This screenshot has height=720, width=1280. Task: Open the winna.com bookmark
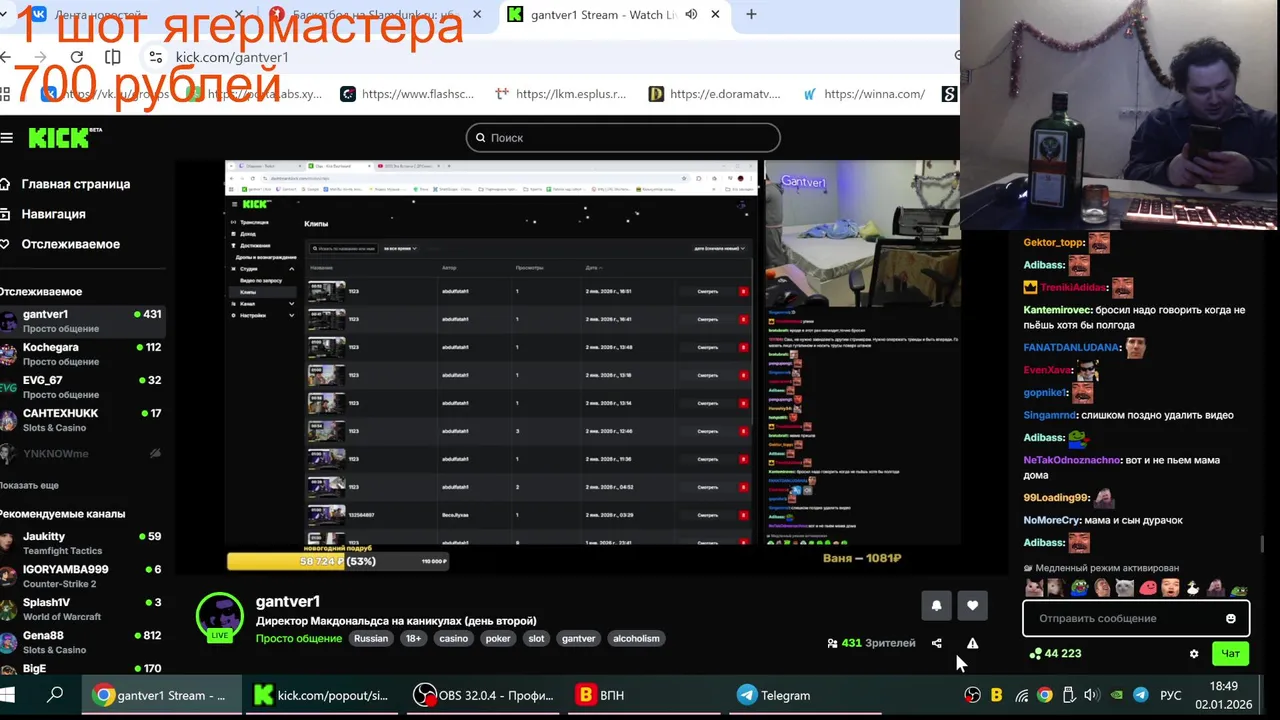coord(864,94)
